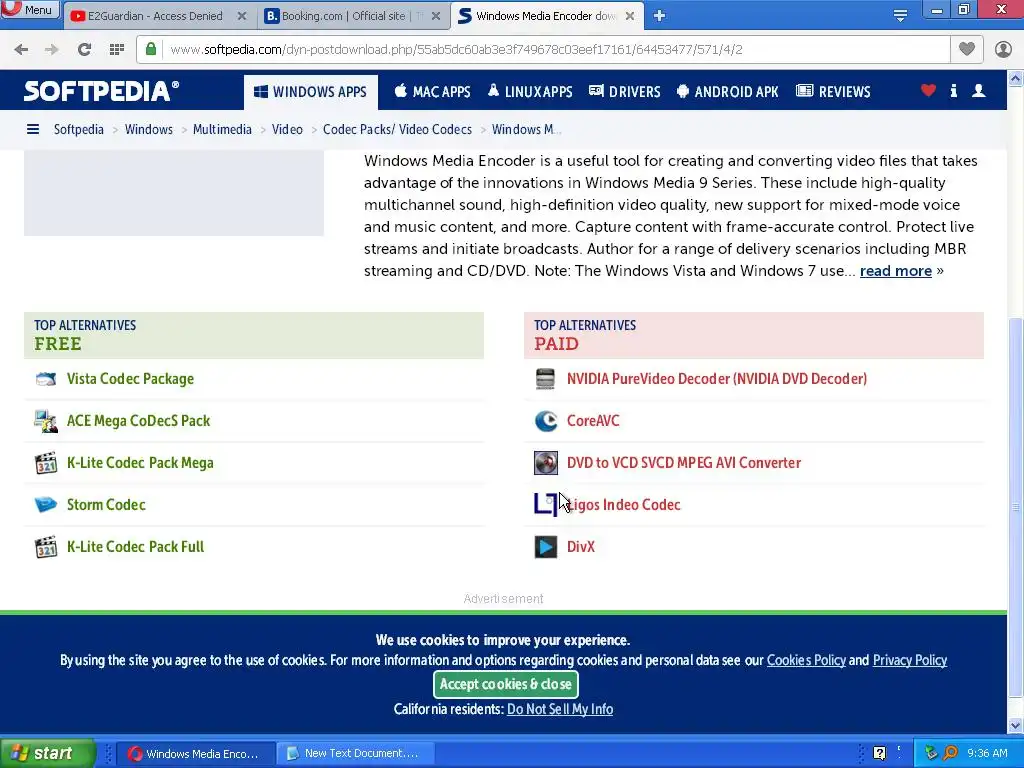1024x768 pixels.
Task: Open the Android APK section
Action: pos(728,92)
